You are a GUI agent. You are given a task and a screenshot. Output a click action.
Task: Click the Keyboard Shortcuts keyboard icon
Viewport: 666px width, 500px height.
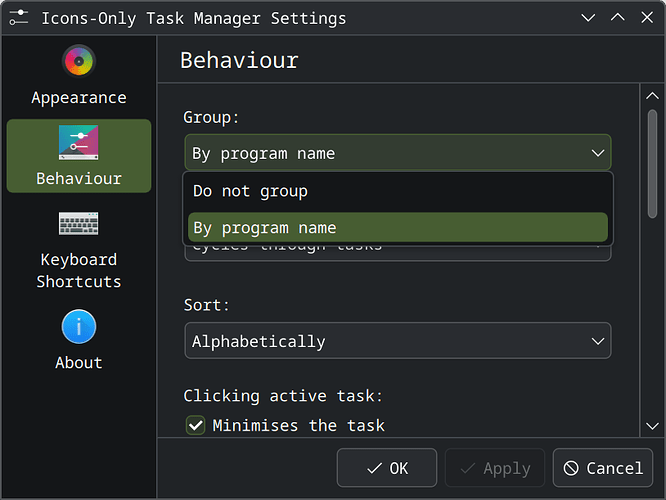coord(78,224)
